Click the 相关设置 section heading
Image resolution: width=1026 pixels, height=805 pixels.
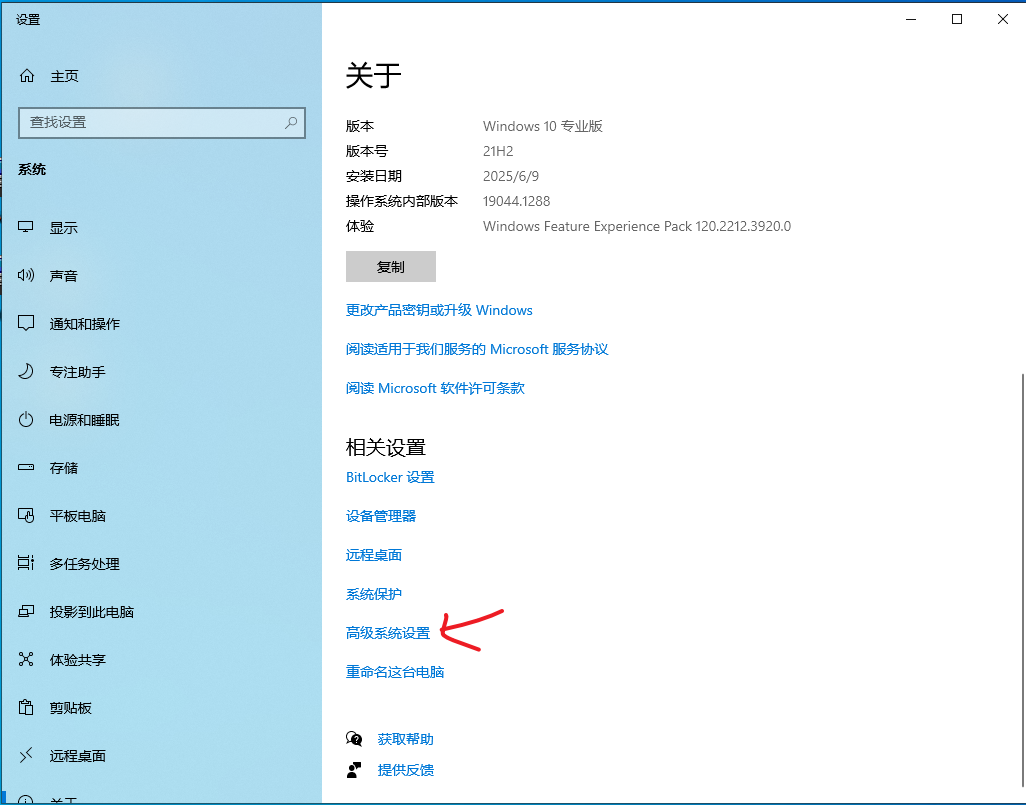(x=385, y=447)
